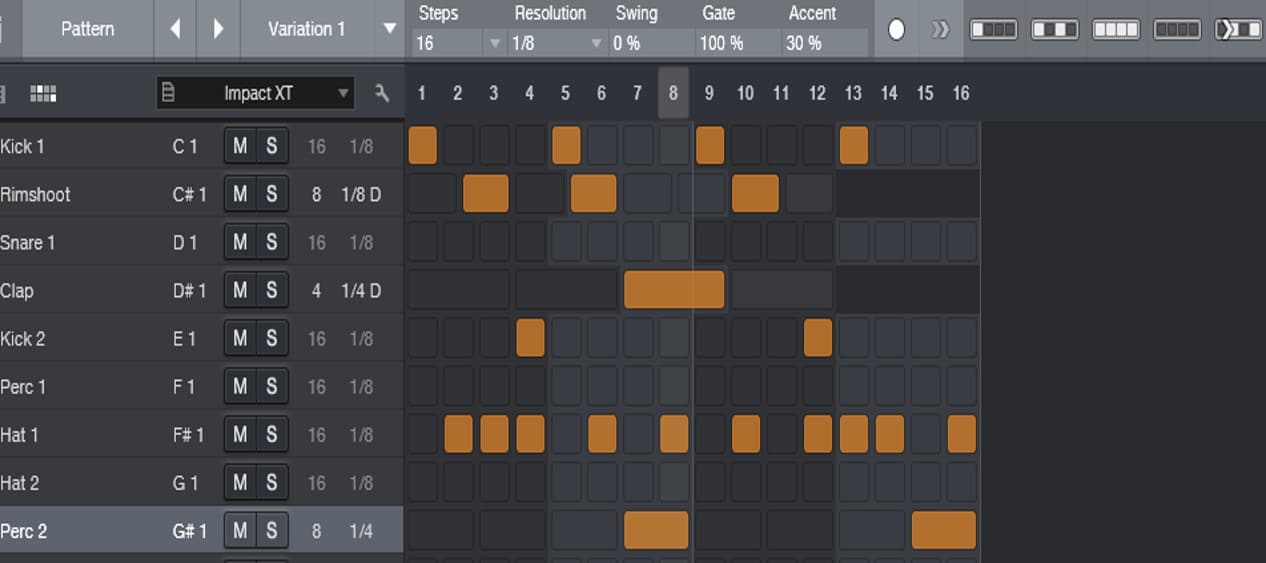Click the shift-pattern icon with arrow
The height and width of the screenshot is (563, 1266).
pyautogui.click(x=1238, y=30)
